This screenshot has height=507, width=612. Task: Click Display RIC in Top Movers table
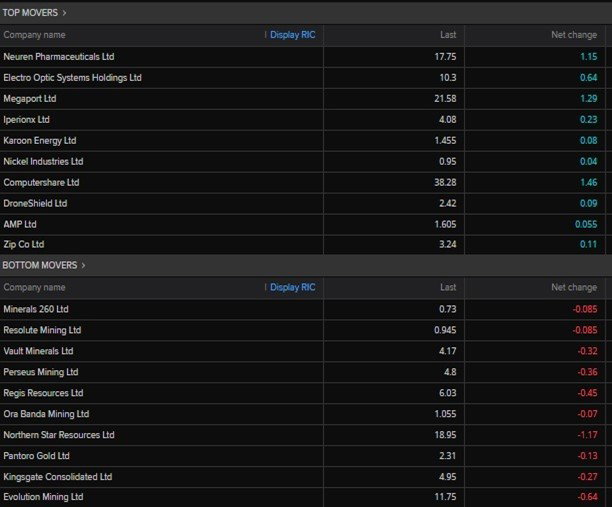tap(293, 35)
